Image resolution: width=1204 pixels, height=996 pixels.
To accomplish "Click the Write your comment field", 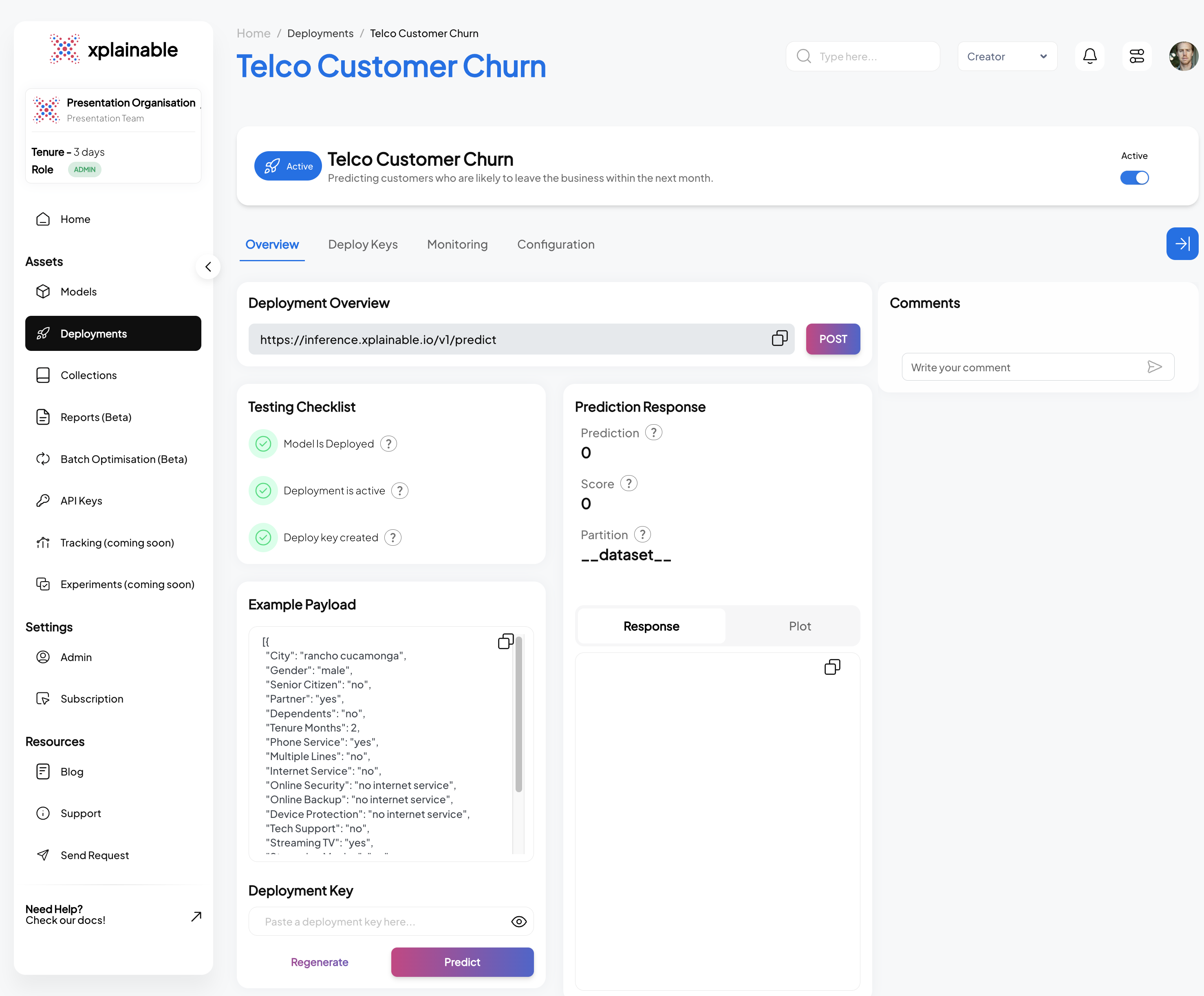I will tap(1038, 367).
